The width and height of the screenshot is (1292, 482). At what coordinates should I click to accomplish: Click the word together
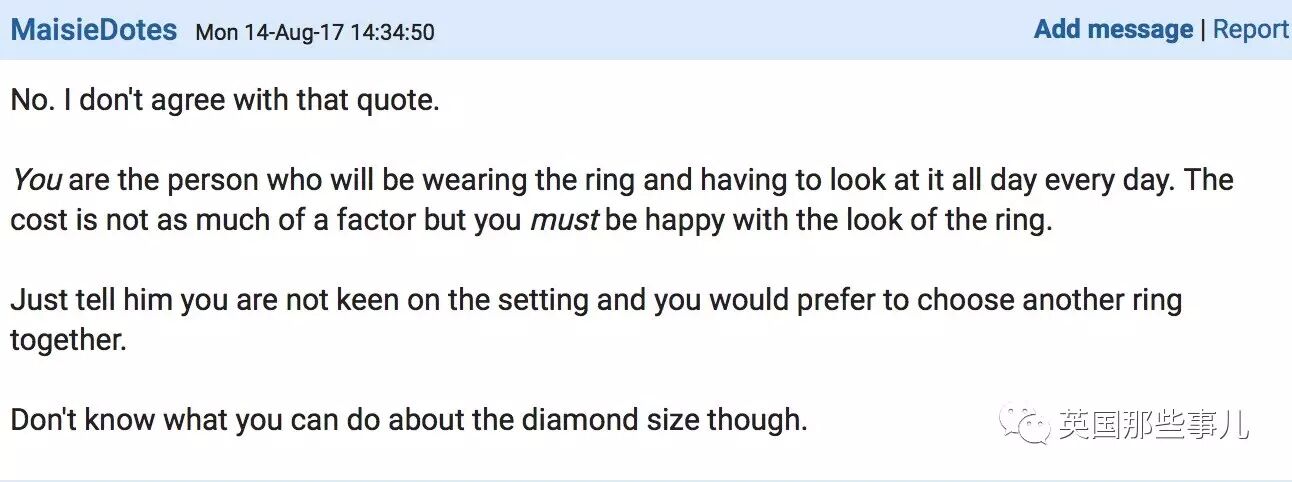[69, 340]
